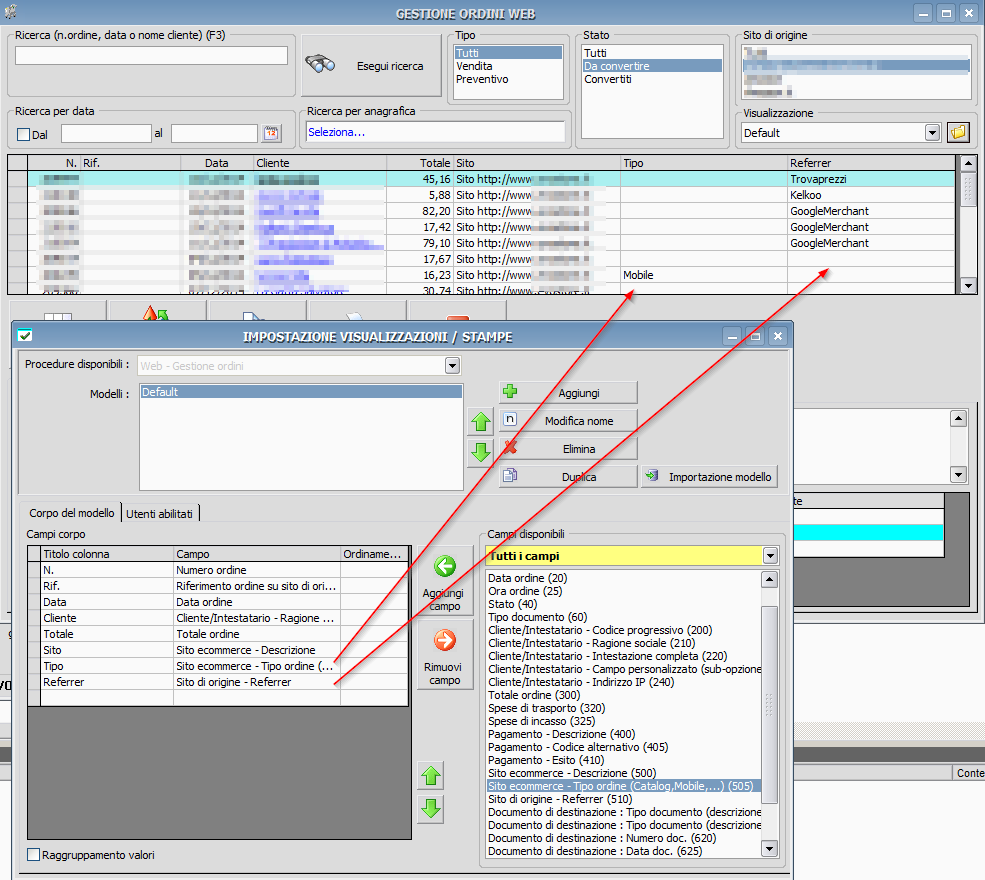Move model down with green arrow near Modelli
Viewport: 985px width, 880px height.
pos(480,452)
